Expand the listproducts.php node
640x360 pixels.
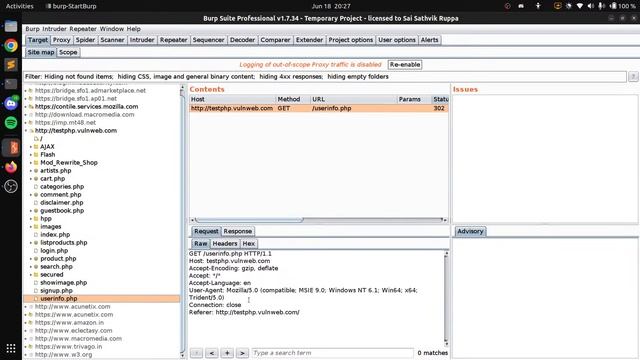pyautogui.click(x=31, y=243)
